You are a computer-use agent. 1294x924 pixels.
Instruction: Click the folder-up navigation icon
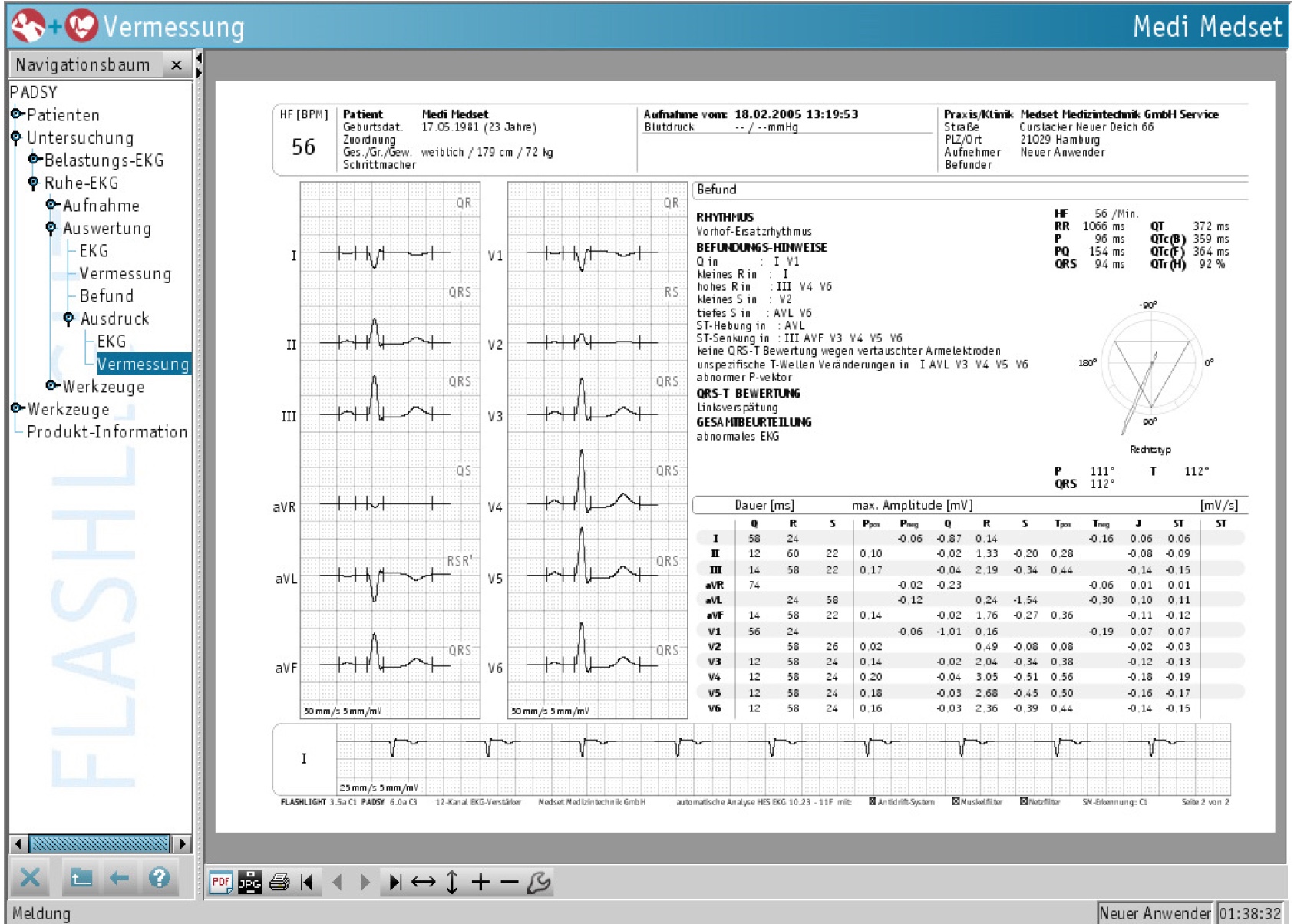coord(81,877)
